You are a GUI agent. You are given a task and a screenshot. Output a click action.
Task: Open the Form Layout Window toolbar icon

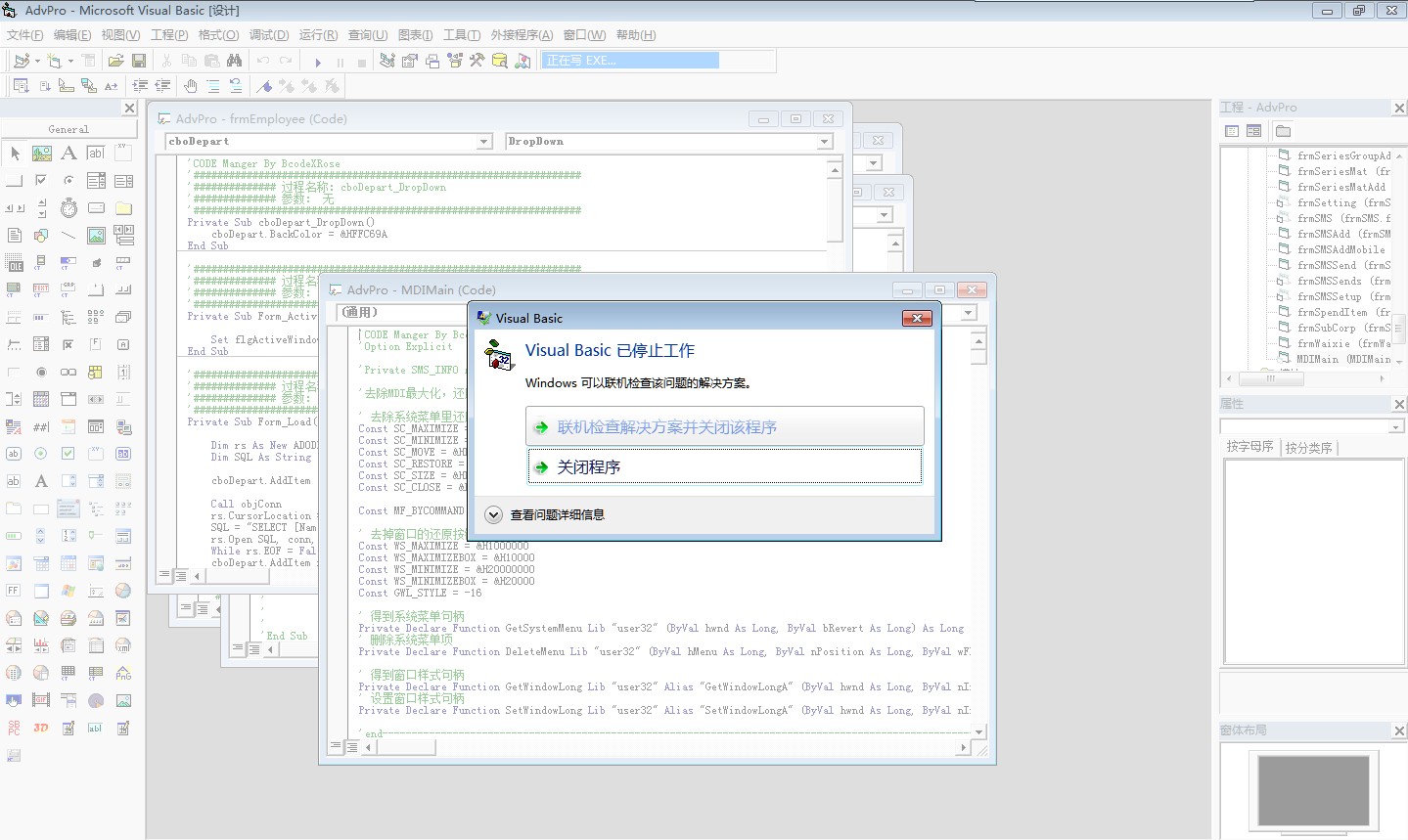(x=432, y=61)
